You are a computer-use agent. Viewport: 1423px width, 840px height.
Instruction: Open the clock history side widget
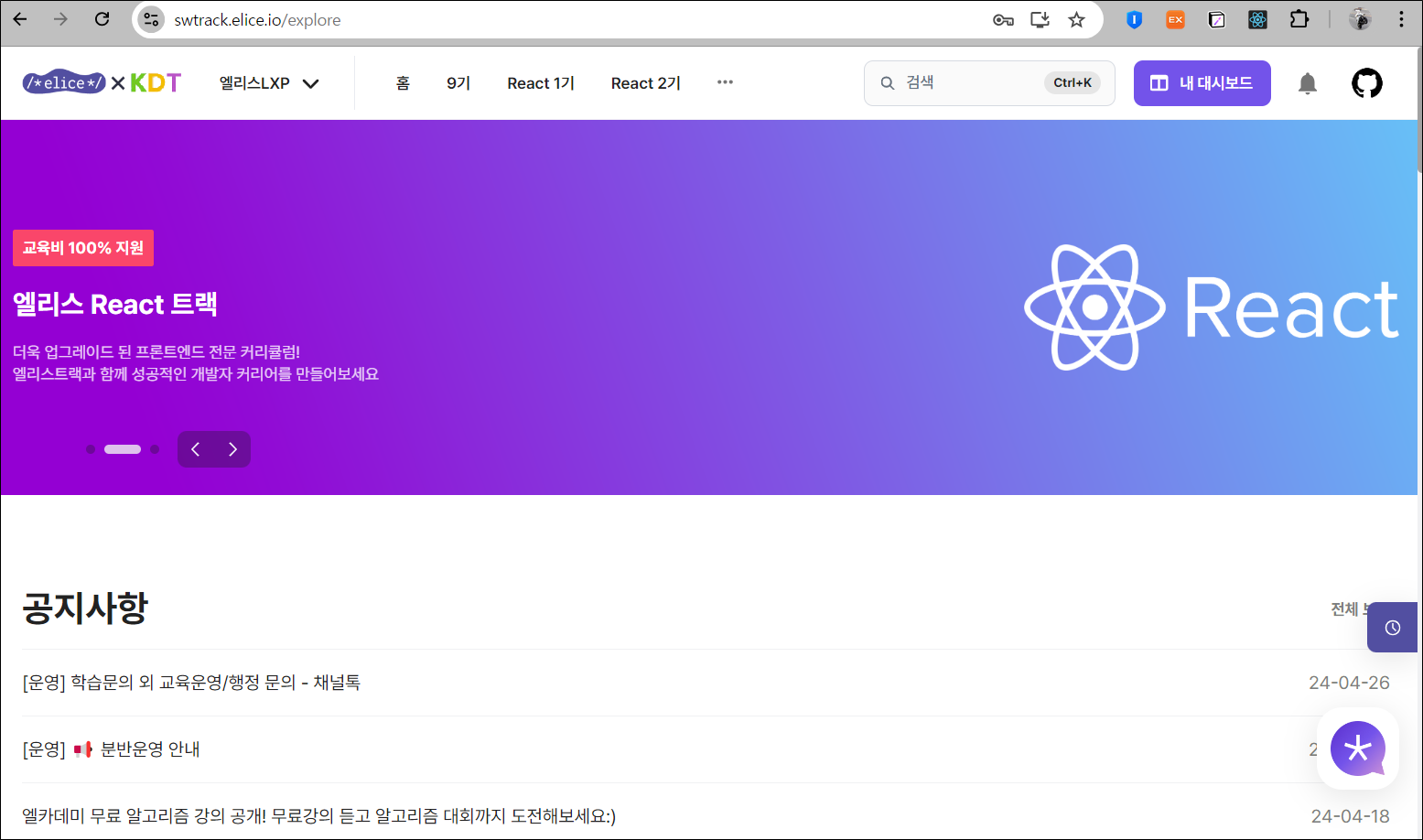pos(1392,628)
